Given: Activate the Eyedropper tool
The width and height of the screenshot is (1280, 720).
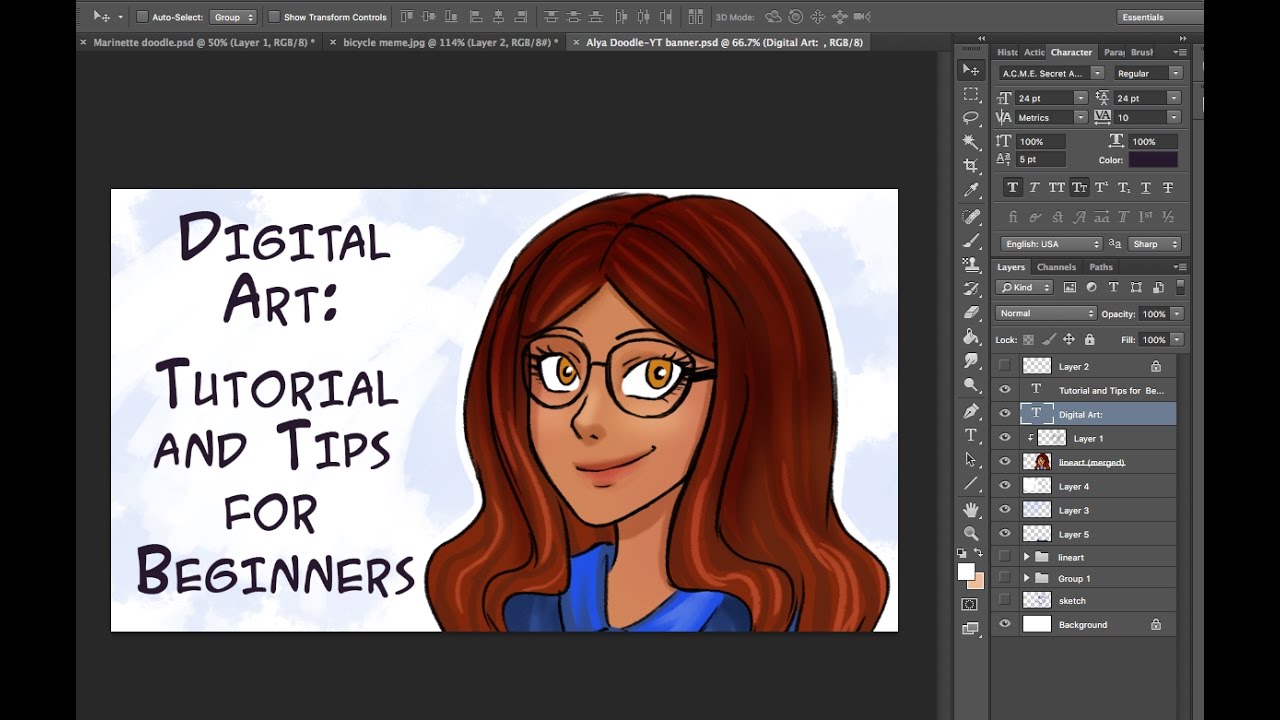Looking at the screenshot, I should [x=970, y=191].
